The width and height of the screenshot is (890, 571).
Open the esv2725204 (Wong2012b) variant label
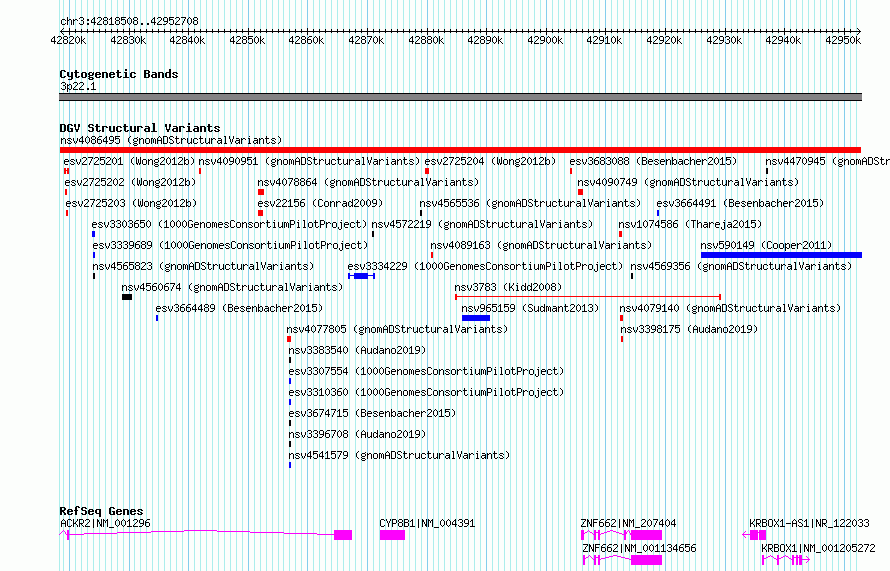[490, 161]
